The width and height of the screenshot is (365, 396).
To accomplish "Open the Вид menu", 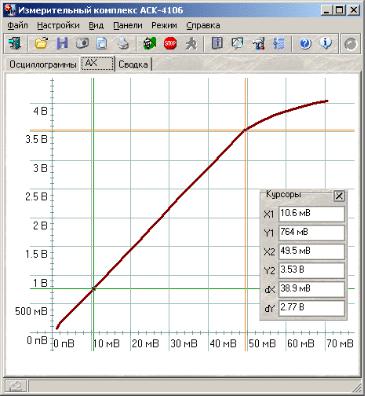I will coord(96,25).
